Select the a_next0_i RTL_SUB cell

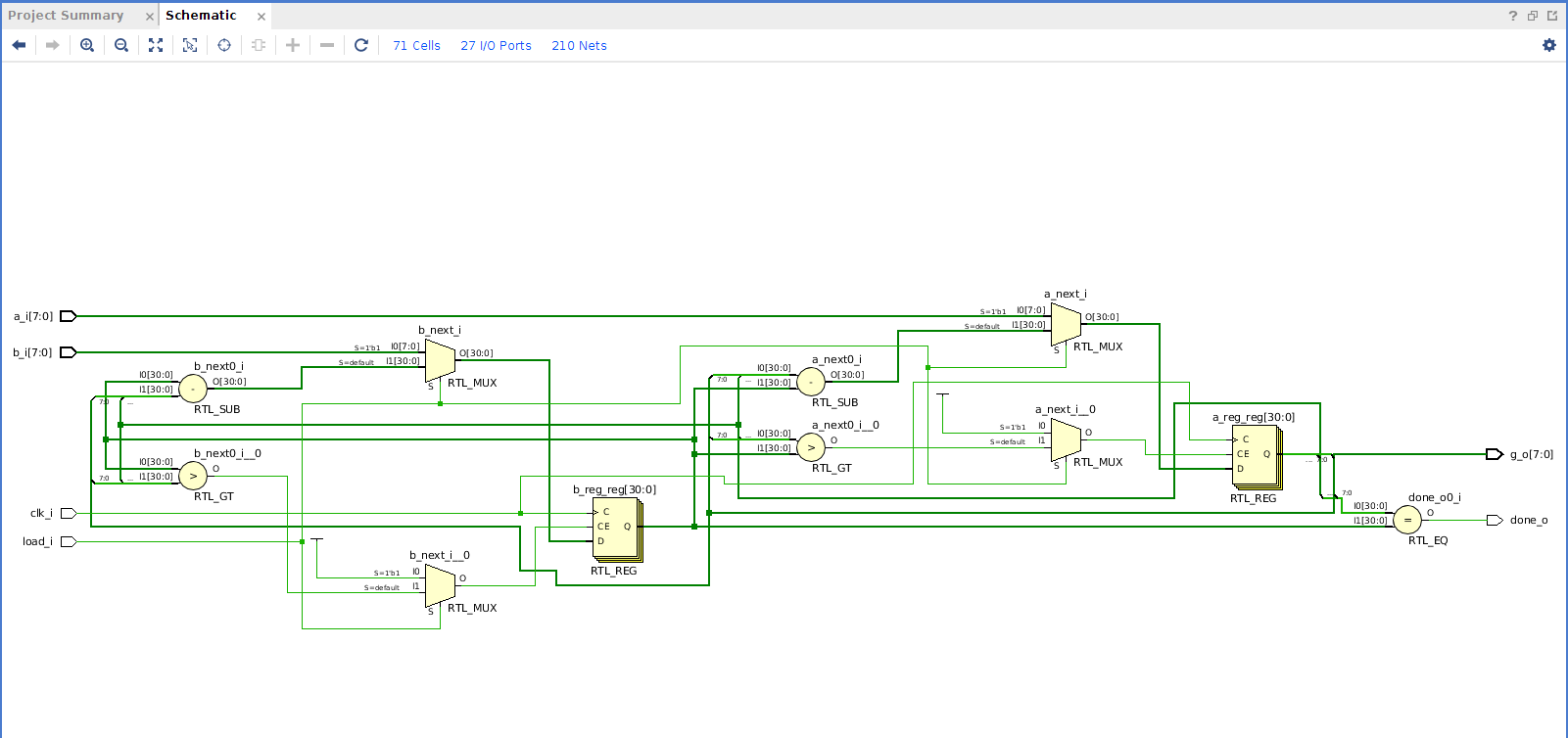811,382
